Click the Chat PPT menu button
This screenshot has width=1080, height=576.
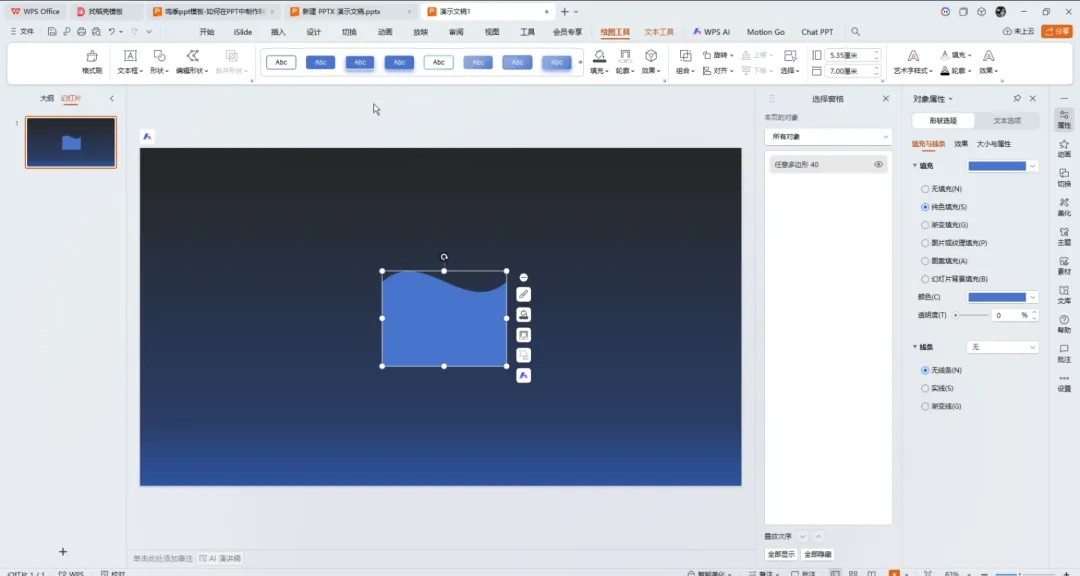[817, 32]
